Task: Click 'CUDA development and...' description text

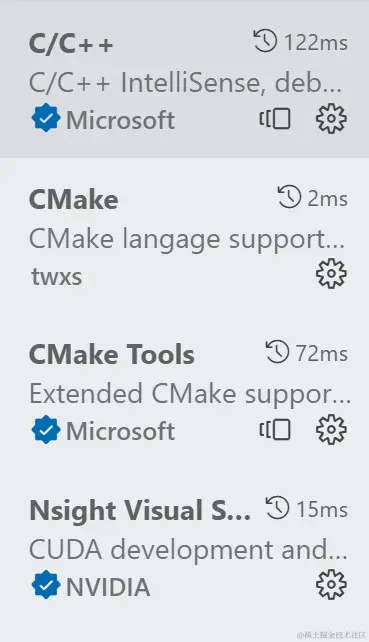Action: [x=188, y=550]
